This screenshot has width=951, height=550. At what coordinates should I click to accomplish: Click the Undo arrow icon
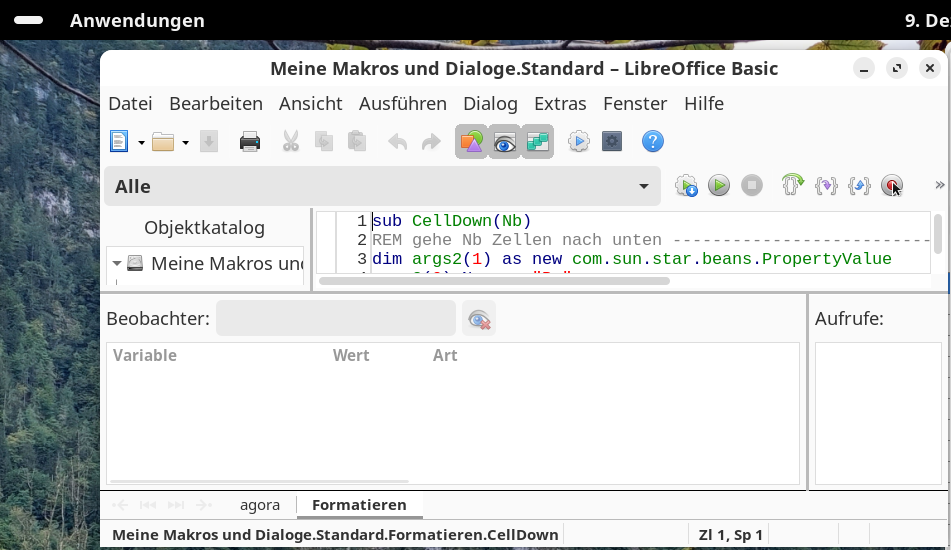[398, 142]
